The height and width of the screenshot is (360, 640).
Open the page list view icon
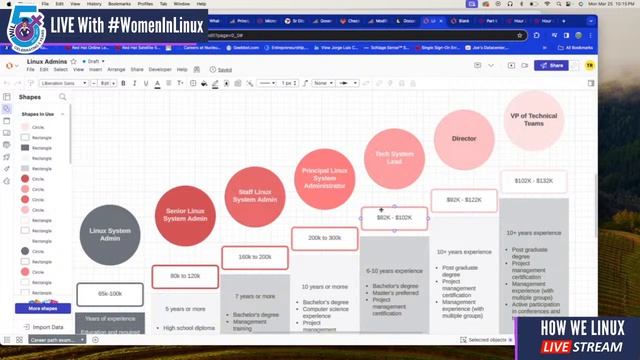tap(7, 340)
